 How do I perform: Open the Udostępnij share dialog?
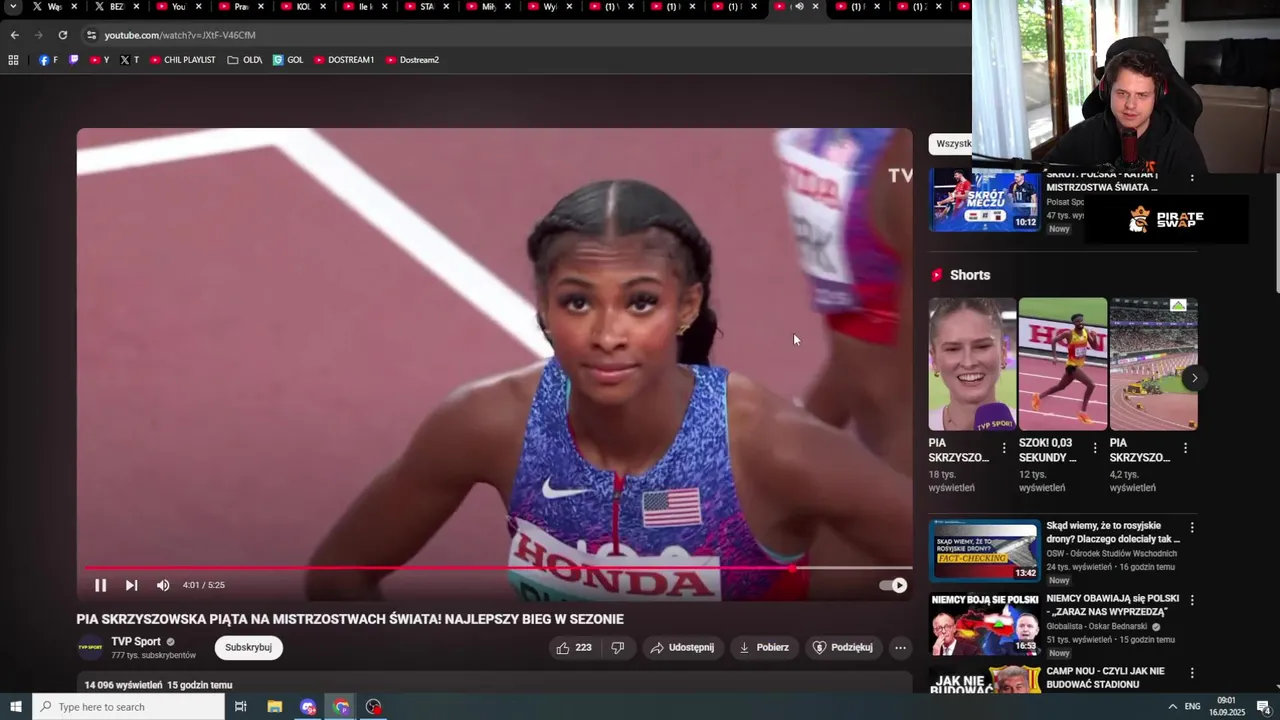[x=682, y=648]
